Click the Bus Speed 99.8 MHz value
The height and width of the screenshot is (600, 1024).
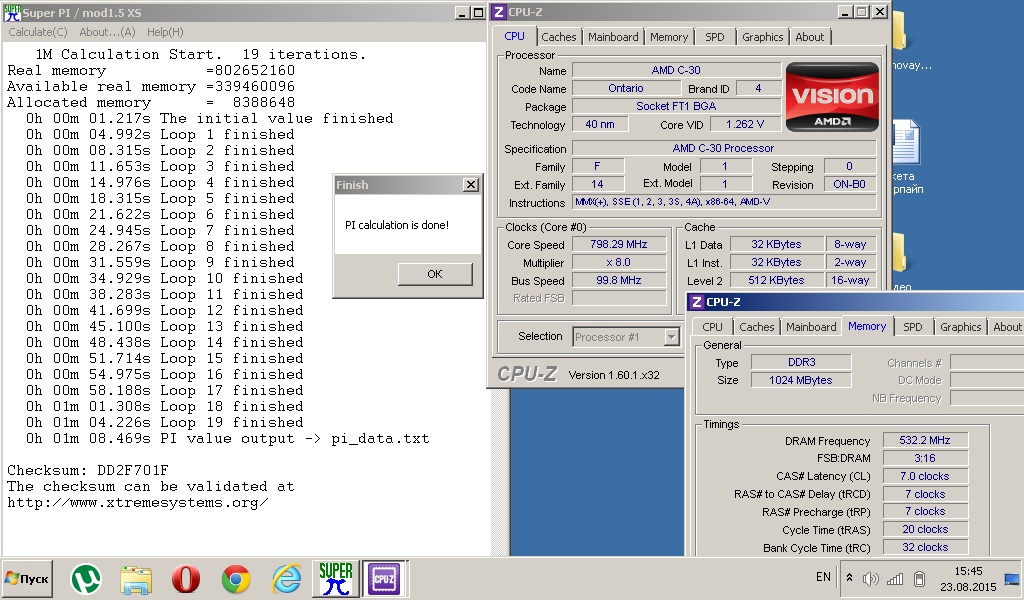pos(618,280)
